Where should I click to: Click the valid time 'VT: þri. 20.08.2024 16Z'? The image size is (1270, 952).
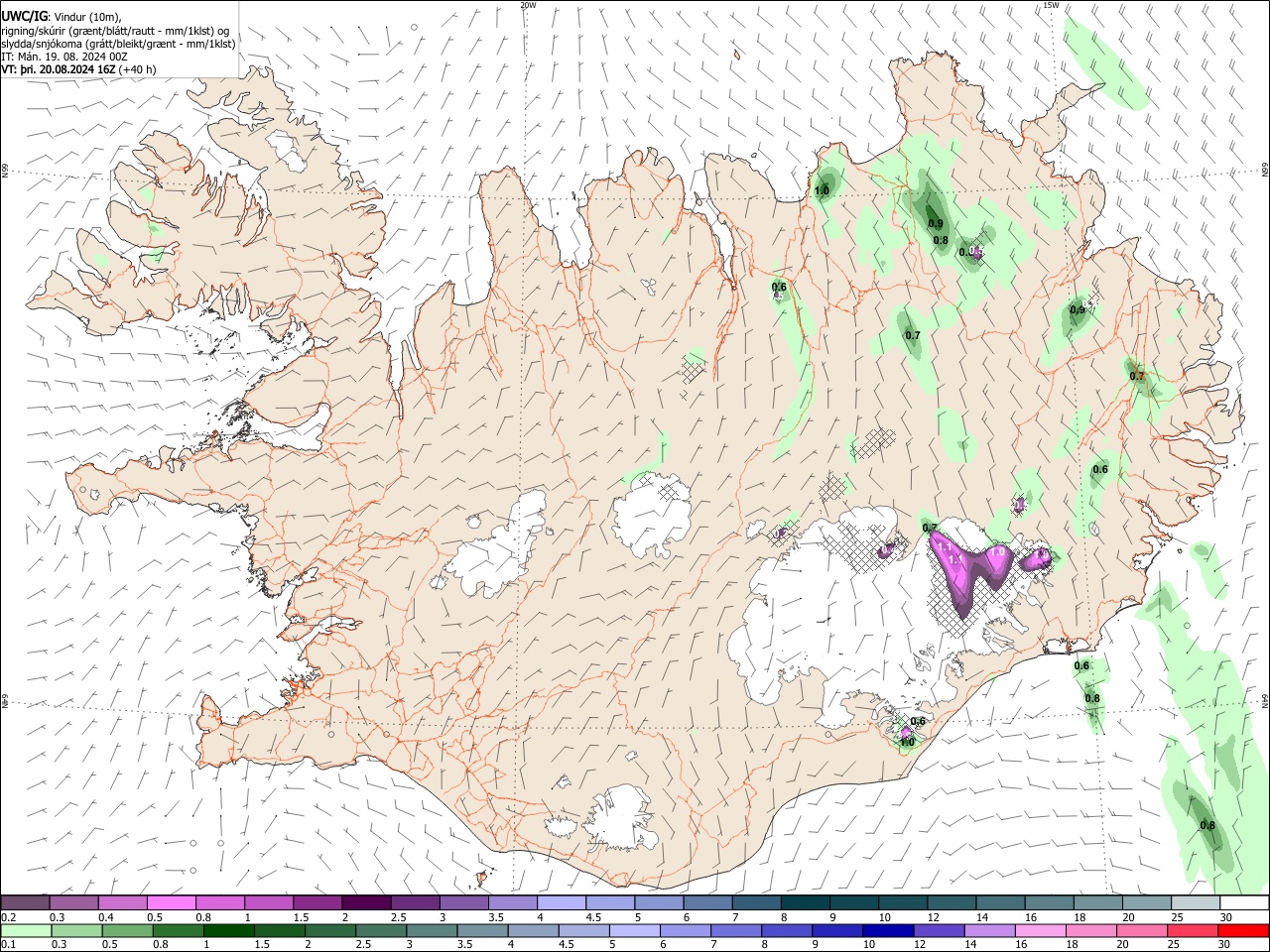click(59, 69)
